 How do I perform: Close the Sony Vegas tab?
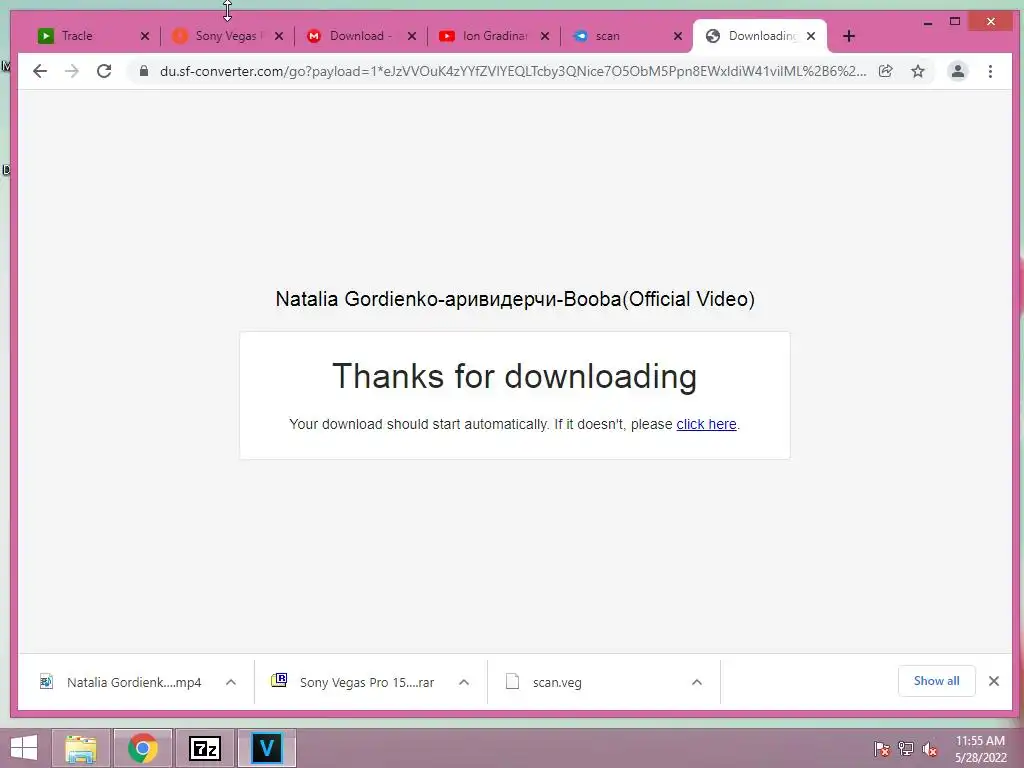(x=279, y=37)
